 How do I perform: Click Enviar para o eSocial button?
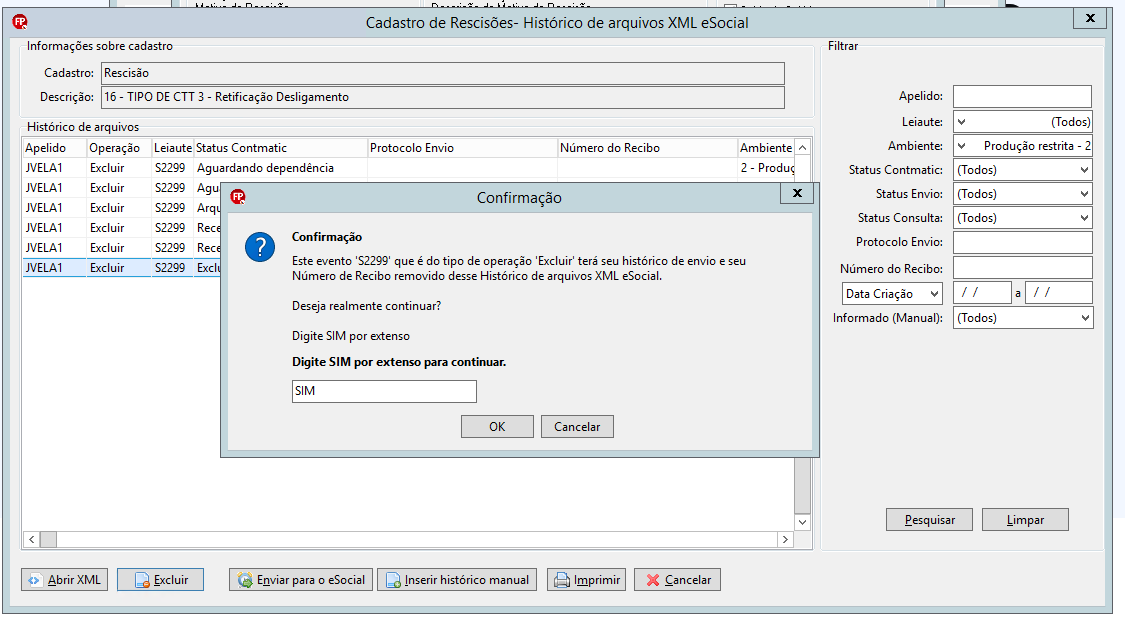click(301, 580)
